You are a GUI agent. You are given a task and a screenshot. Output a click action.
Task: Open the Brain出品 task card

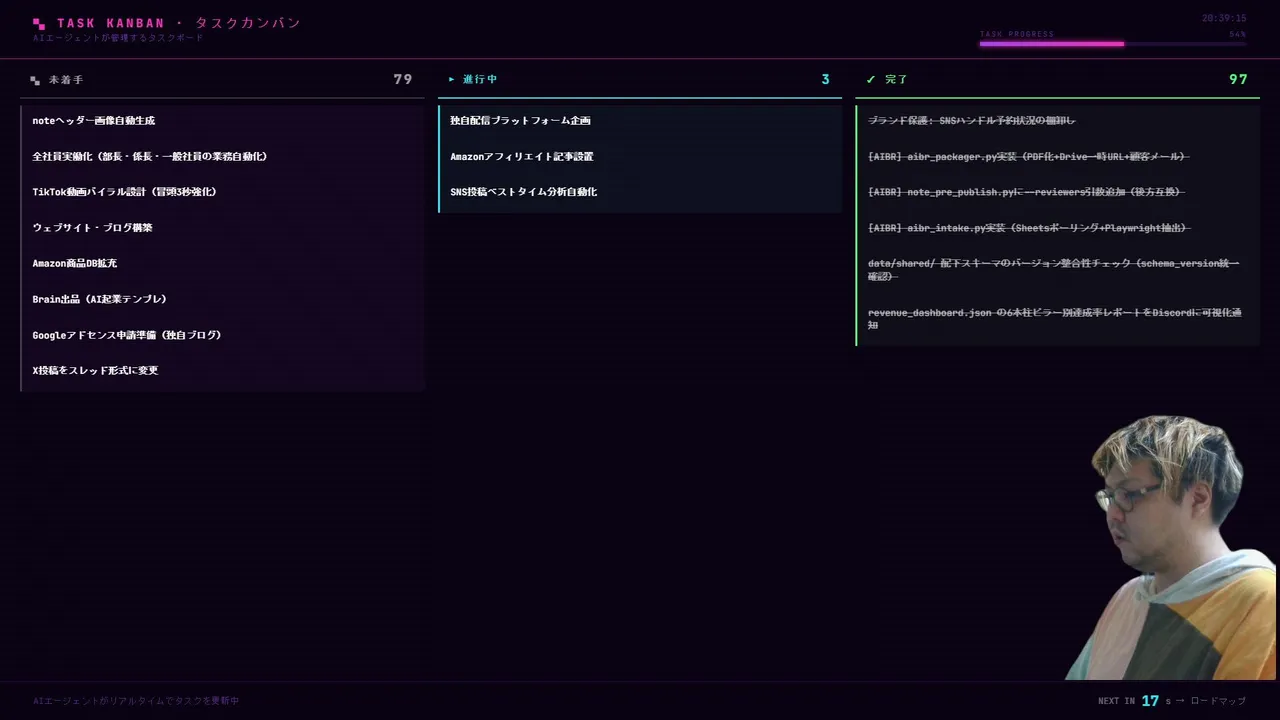(x=223, y=299)
